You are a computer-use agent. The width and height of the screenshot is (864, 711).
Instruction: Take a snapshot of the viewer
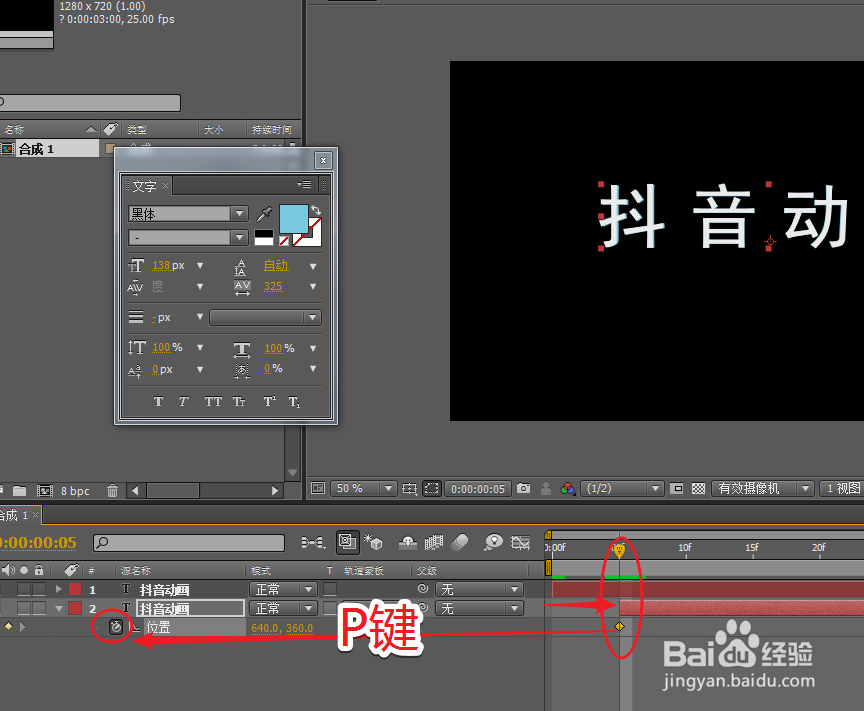pyautogui.click(x=523, y=488)
